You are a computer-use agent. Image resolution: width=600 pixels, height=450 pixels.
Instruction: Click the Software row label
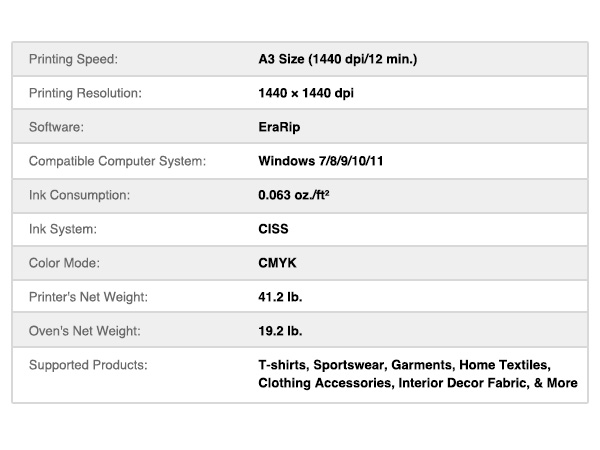58,127
